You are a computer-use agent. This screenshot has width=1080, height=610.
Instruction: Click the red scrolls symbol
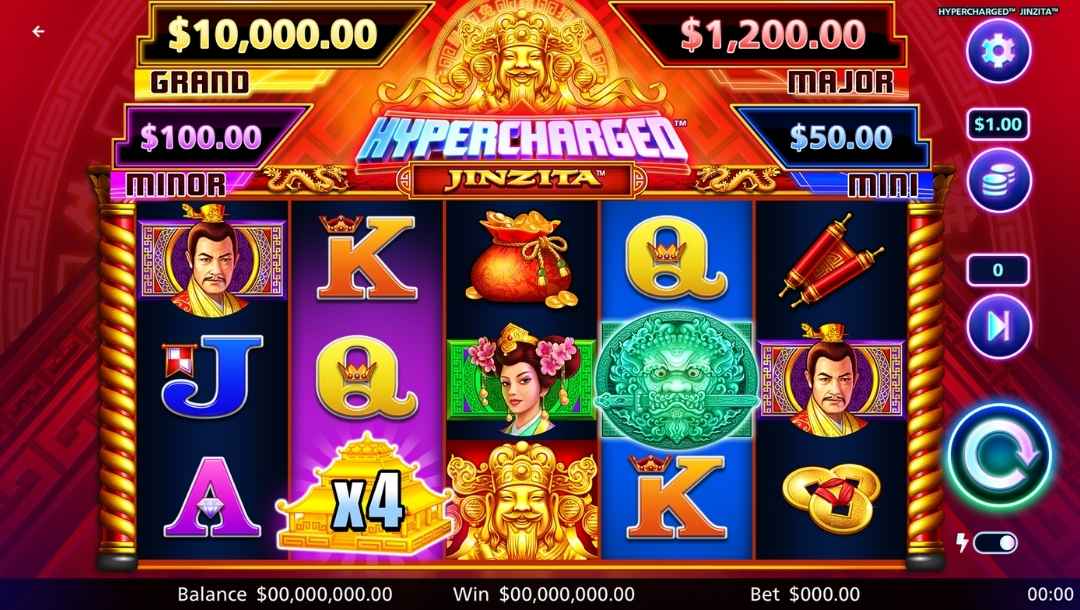831,258
